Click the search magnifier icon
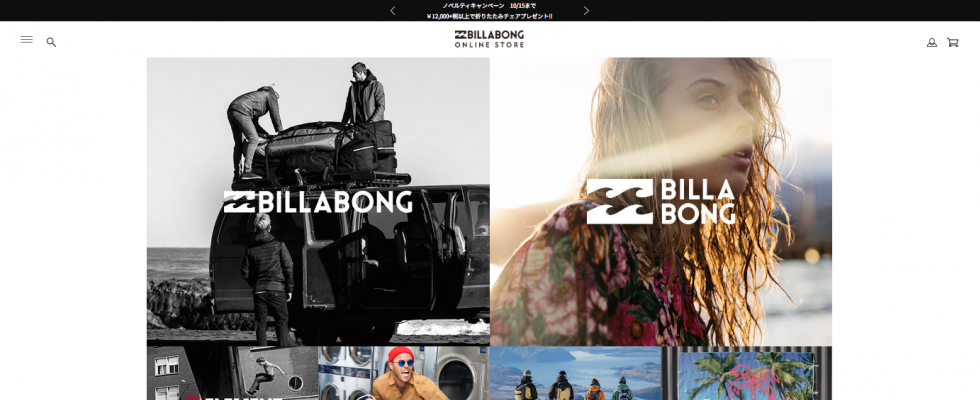The image size is (980, 400). click(51, 42)
